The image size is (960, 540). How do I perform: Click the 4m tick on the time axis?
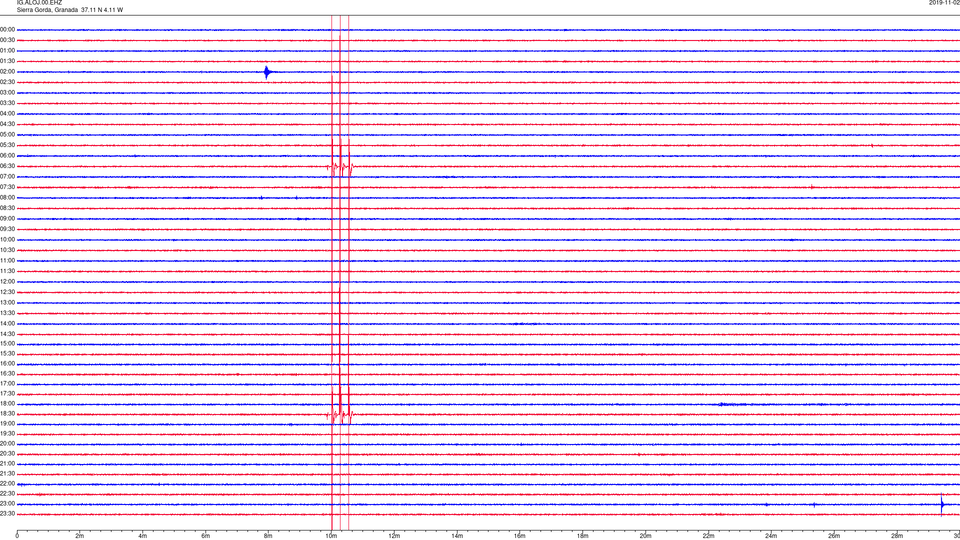tap(143, 536)
